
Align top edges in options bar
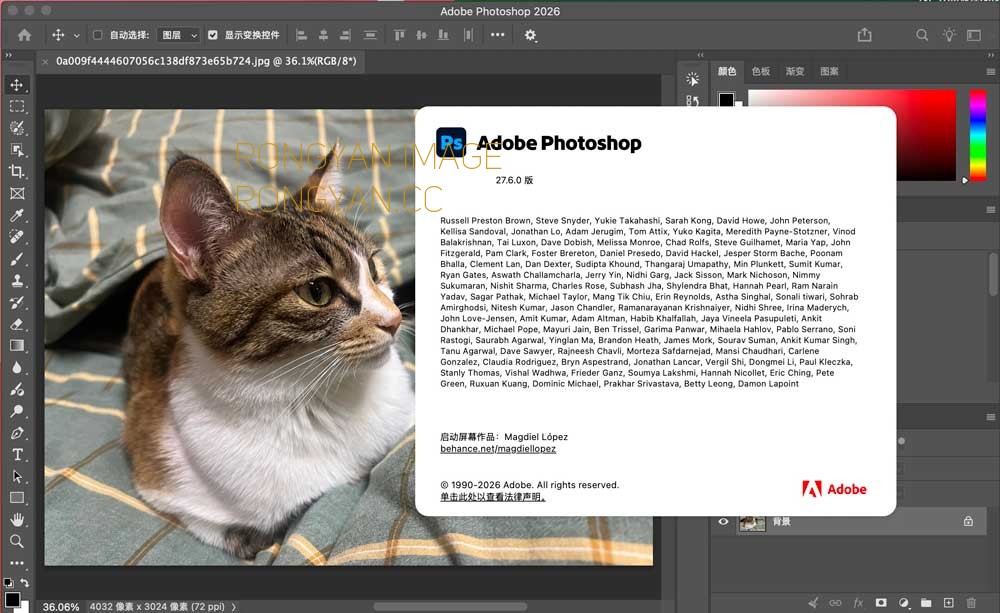click(x=399, y=35)
